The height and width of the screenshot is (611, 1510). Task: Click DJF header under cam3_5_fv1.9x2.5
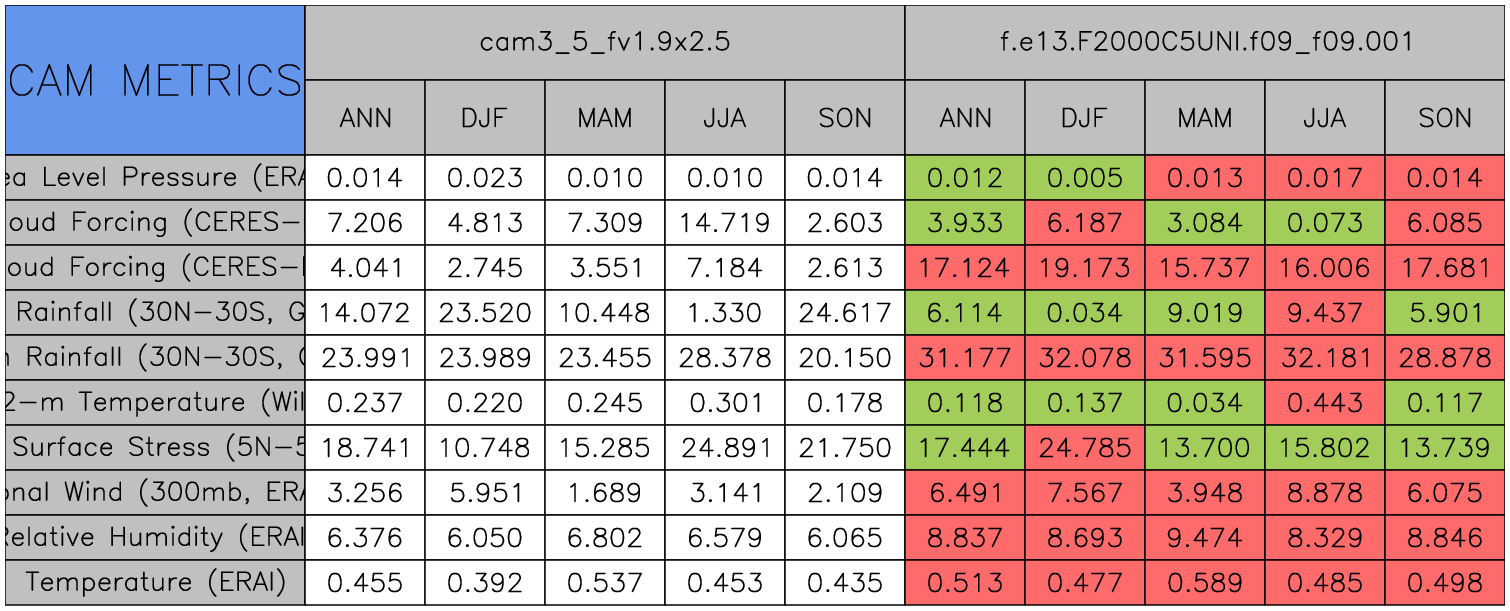pos(485,118)
